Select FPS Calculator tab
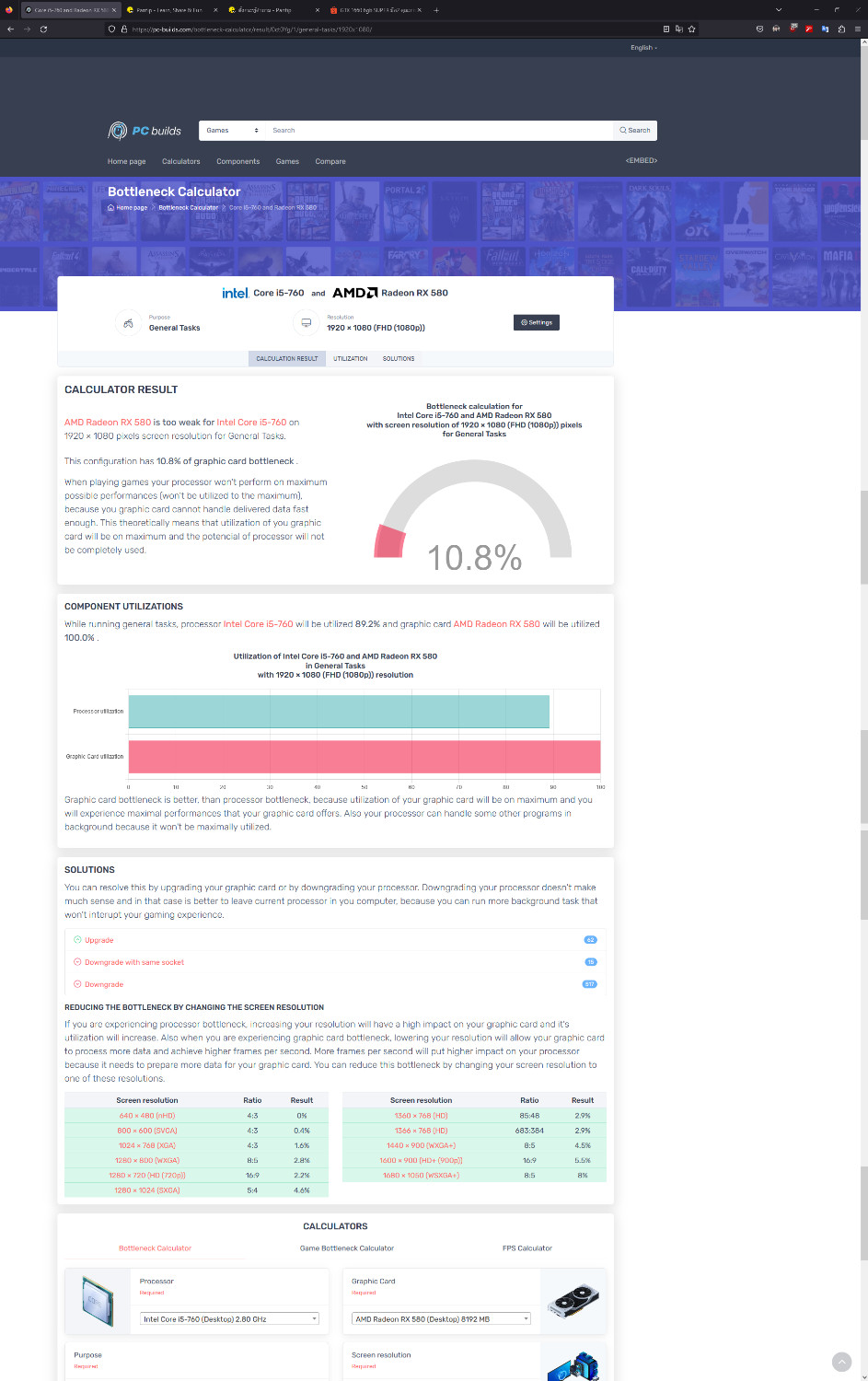The width and height of the screenshot is (868, 1381). pyautogui.click(x=527, y=1248)
